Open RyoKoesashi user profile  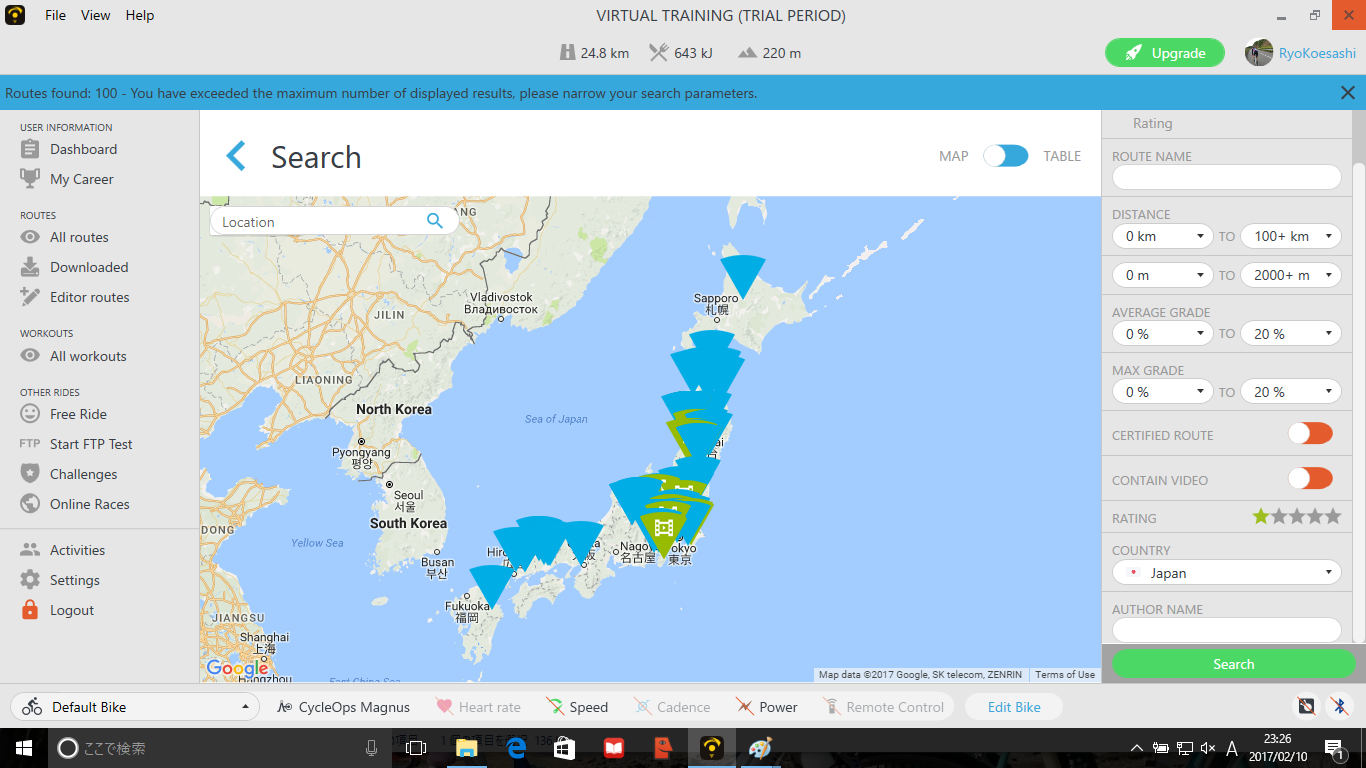pyautogui.click(x=1300, y=53)
